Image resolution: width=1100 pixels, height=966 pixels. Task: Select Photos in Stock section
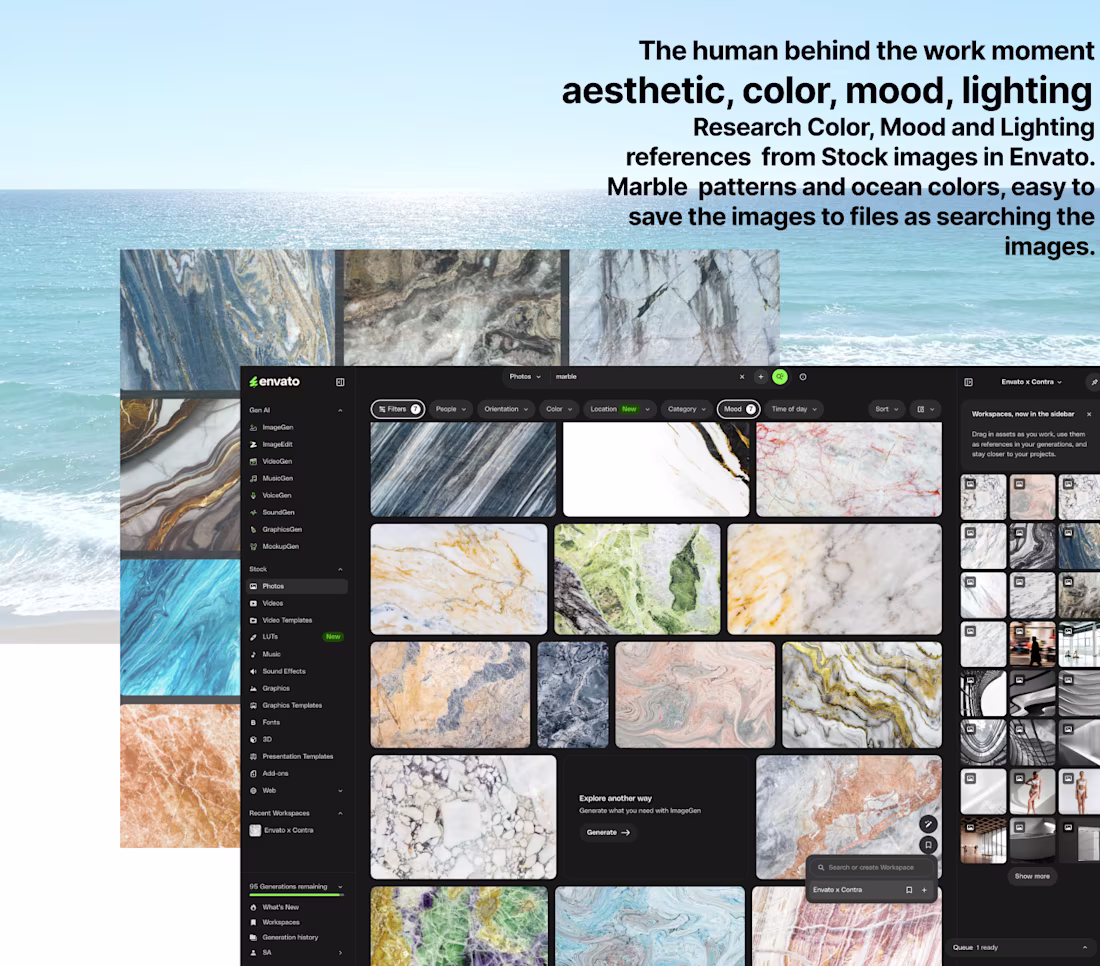point(297,586)
